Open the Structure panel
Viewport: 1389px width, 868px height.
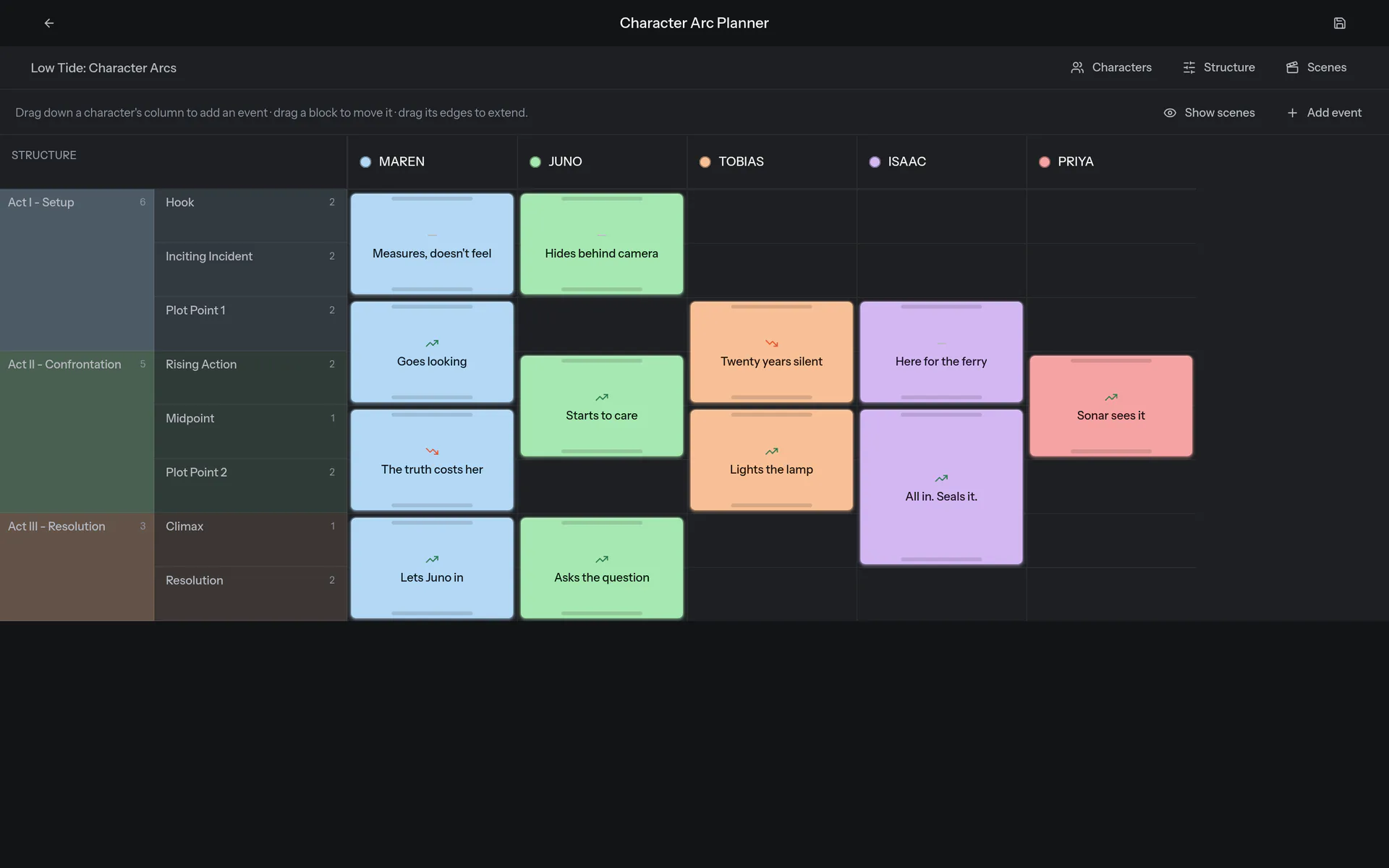(x=1219, y=67)
